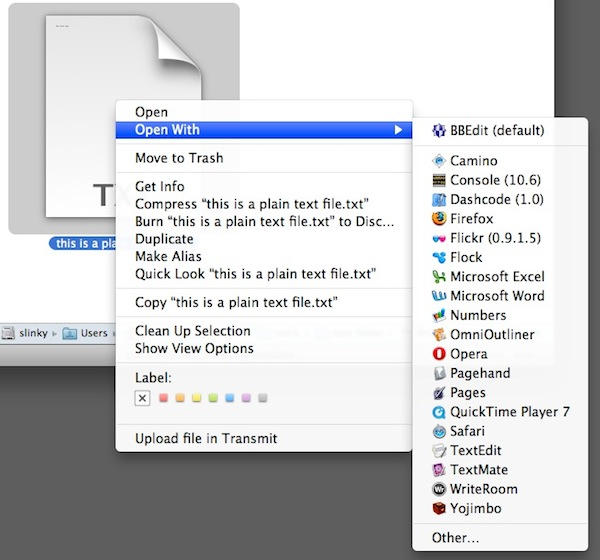Click the Yojimbo icon in submenu
This screenshot has width=600, height=560.
pos(439,509)
